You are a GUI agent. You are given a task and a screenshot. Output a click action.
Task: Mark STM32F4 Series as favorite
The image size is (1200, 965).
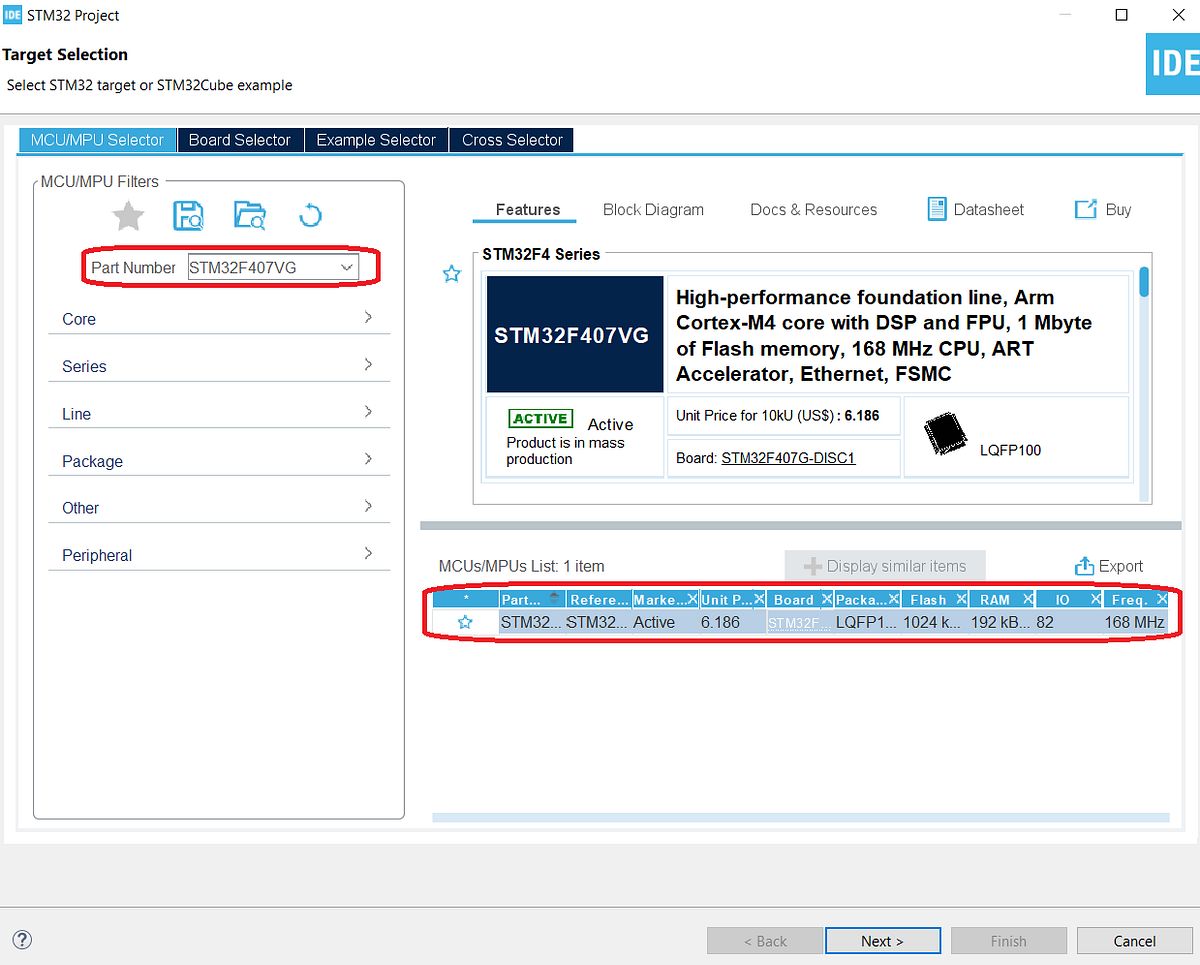click(x=451, y=273)
